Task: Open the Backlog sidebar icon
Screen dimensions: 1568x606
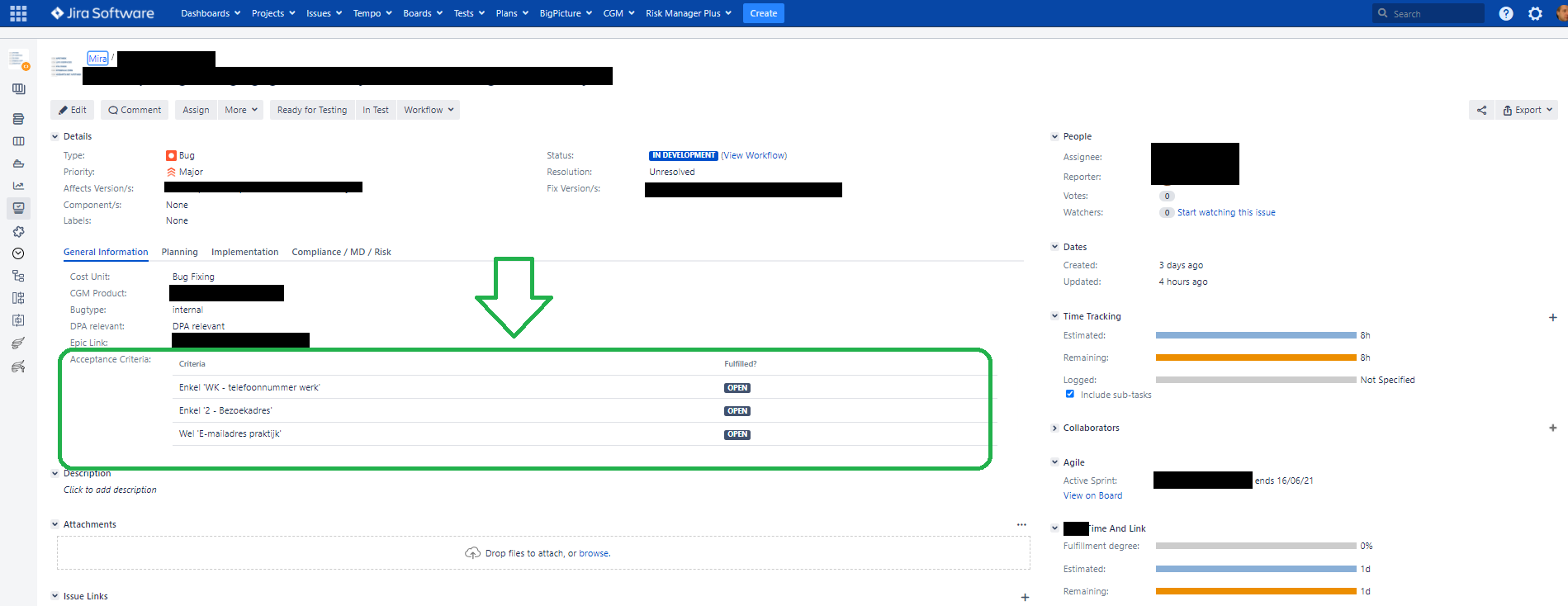Action: [x=18, y=119]
